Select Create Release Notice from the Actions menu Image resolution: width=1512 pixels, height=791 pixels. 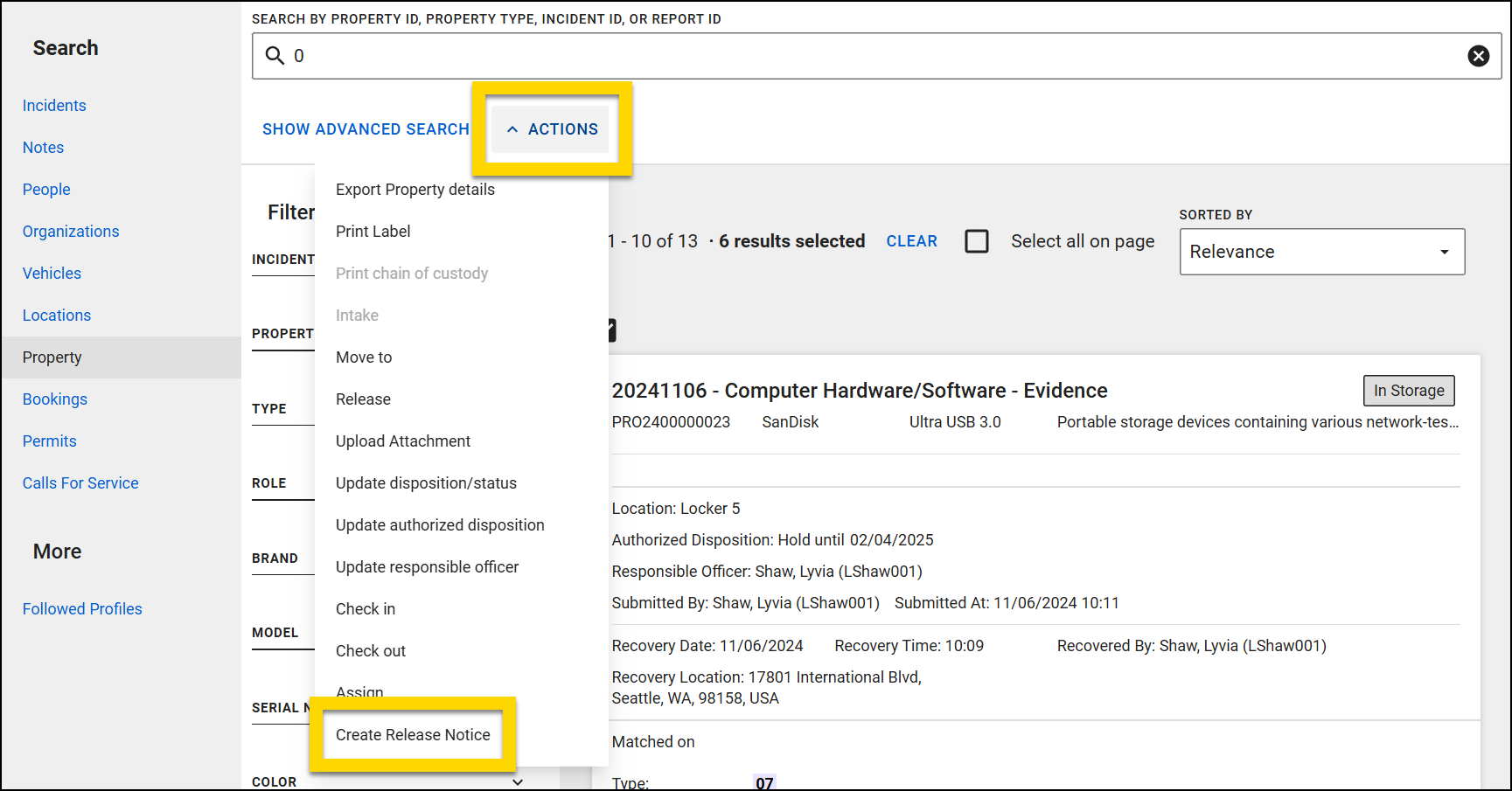coord(413,735)
